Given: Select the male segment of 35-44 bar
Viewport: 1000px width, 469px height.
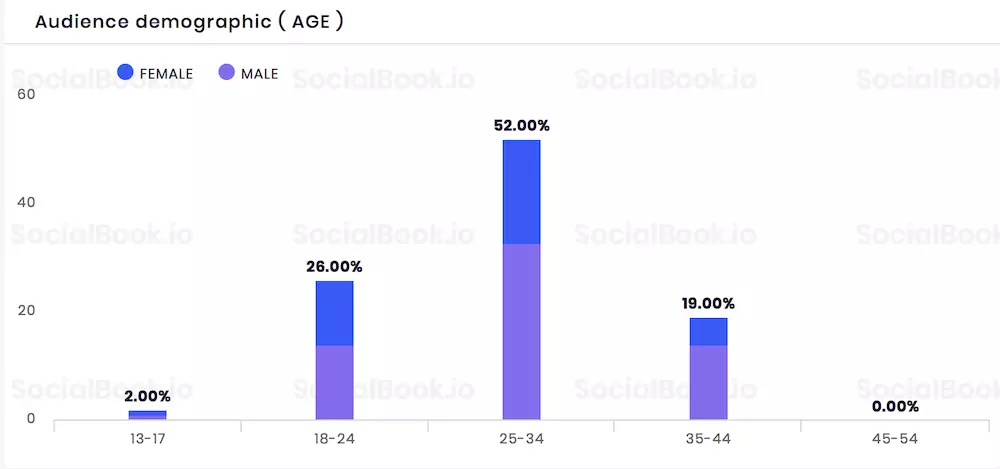Looking at the screenshot, I should [708, 383].
